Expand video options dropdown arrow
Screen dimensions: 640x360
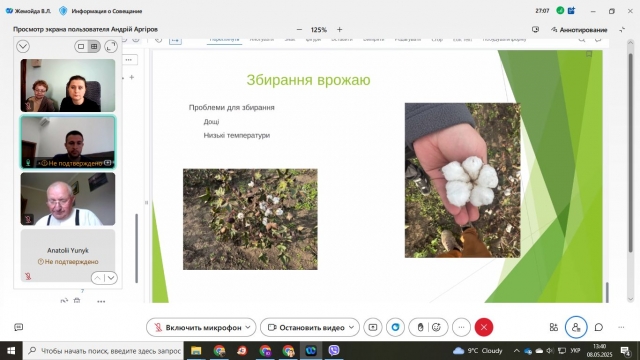point(351,327)
